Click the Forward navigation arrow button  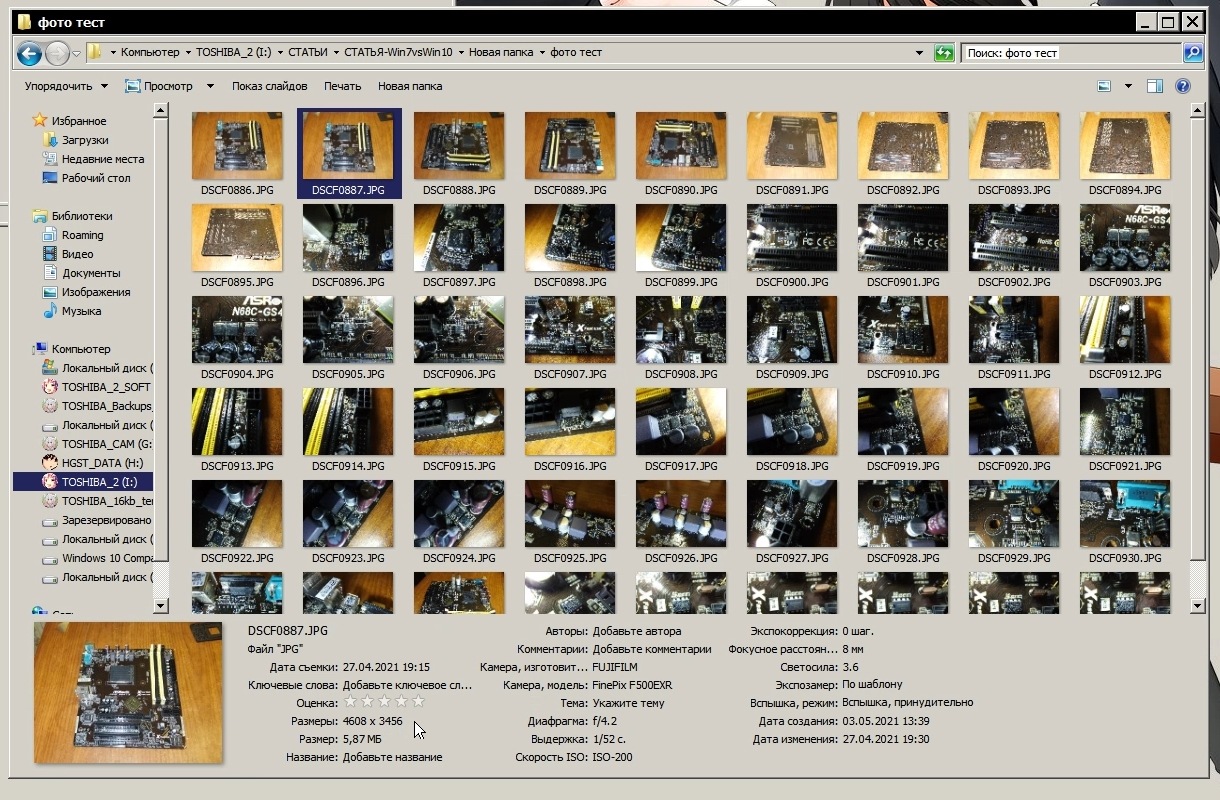tap(57, 53)
